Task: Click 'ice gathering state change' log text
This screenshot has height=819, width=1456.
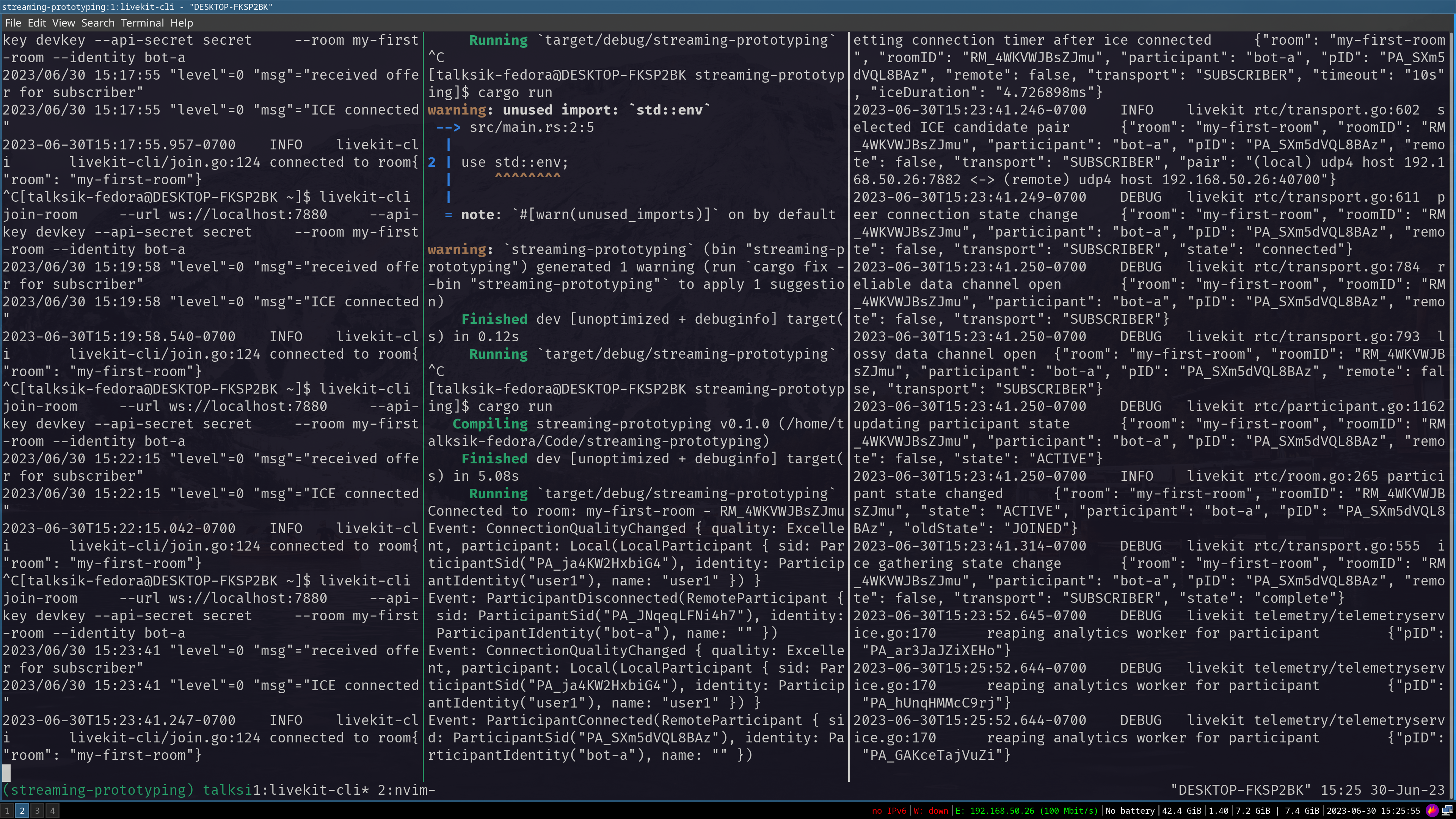Action: 1148,555
